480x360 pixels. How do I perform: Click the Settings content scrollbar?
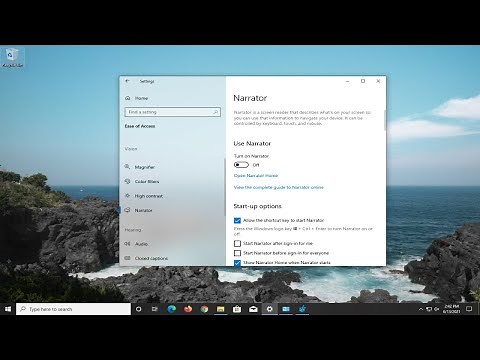[385, 120]
